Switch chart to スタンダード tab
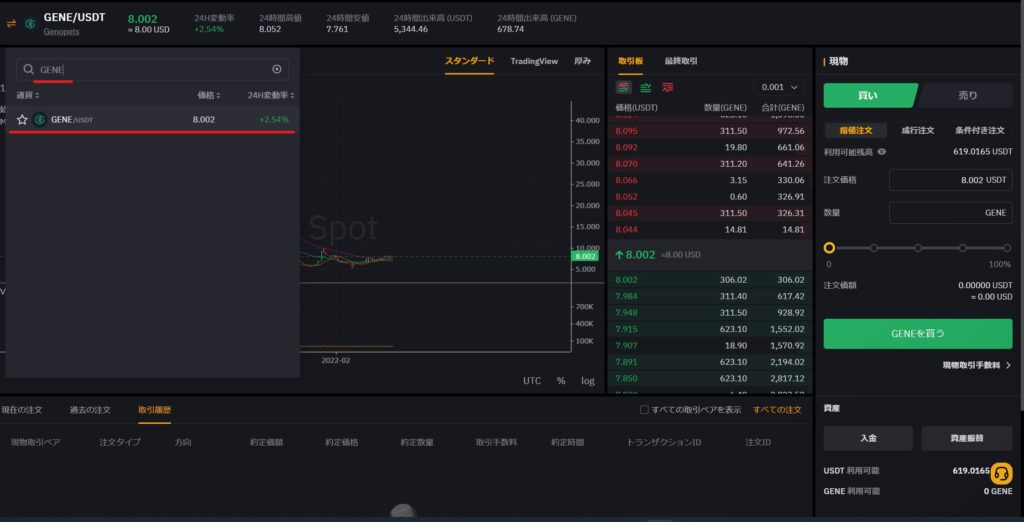Image resolution: width=1024 pixels, height=522 pixels. (x=470, y=61)
